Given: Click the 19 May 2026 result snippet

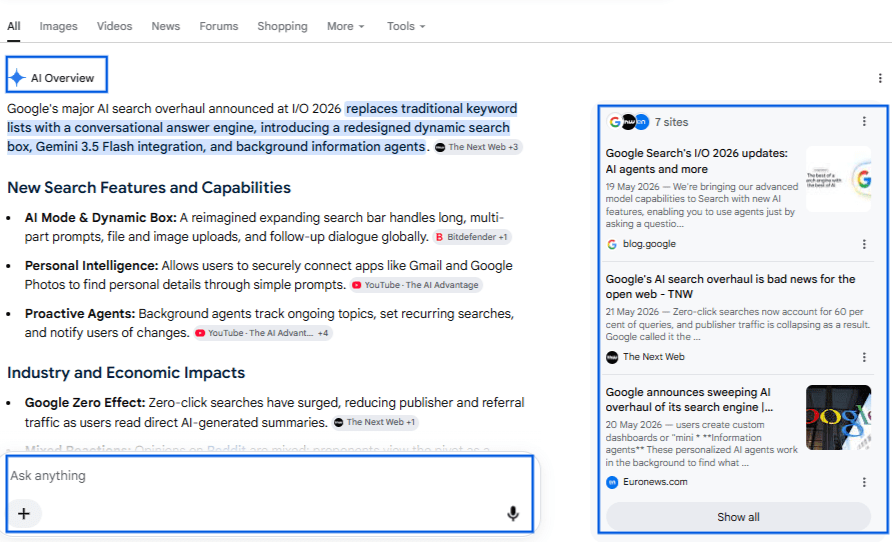Looking at the screenshot, I should coord(702,205).
